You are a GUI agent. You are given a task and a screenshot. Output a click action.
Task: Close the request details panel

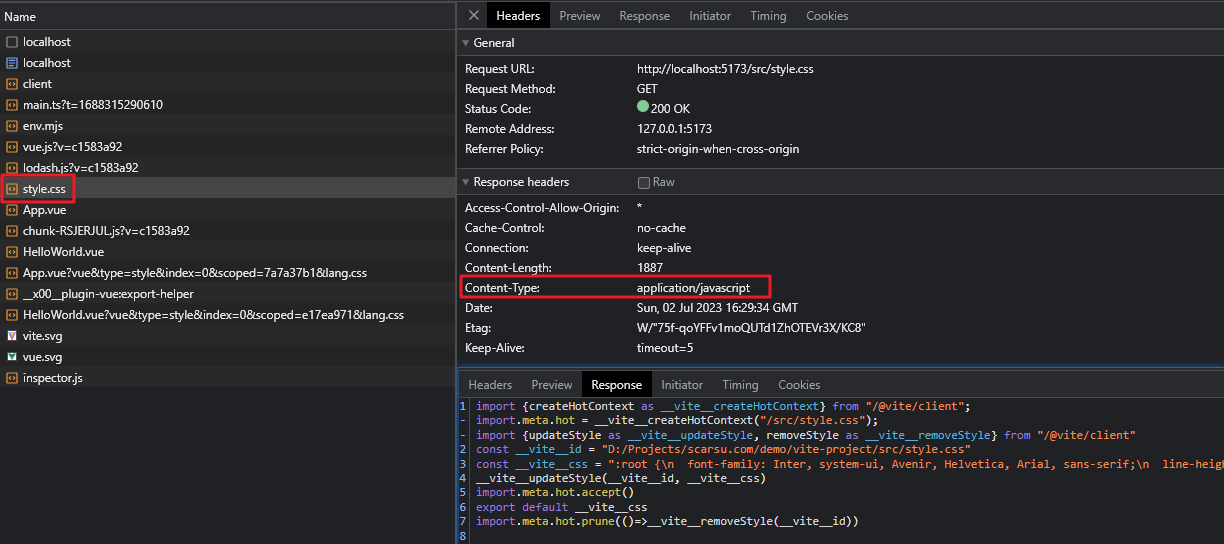(474, 15)
